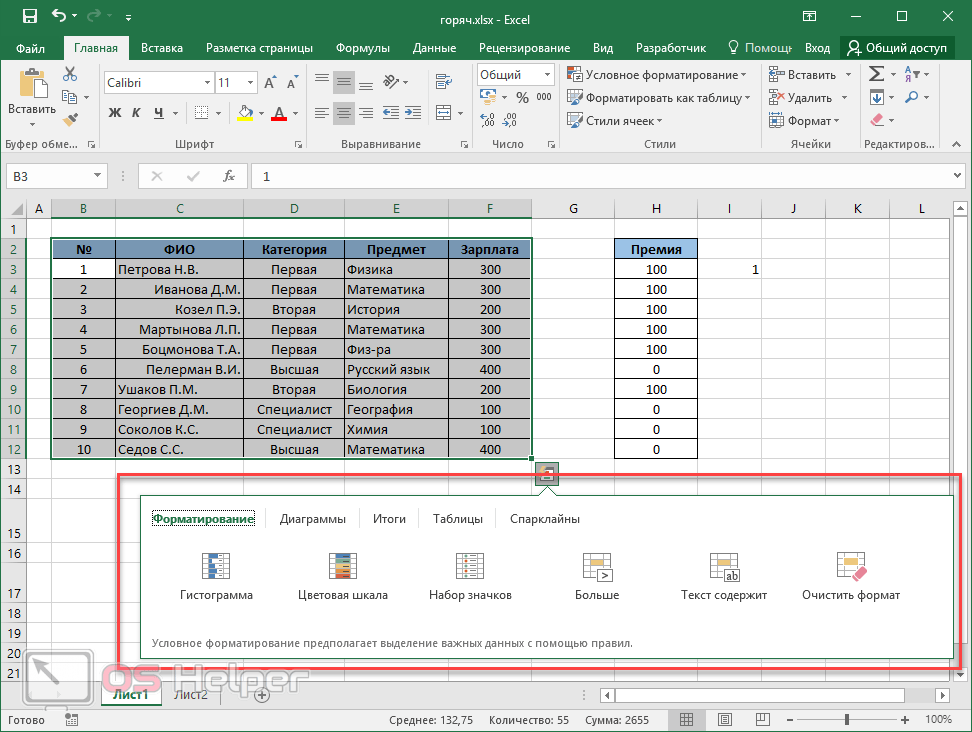The height and width of the screenshot is (732, 972).
Task: Save the workbook with the floppy disk icon
Action: coord(30,16)
